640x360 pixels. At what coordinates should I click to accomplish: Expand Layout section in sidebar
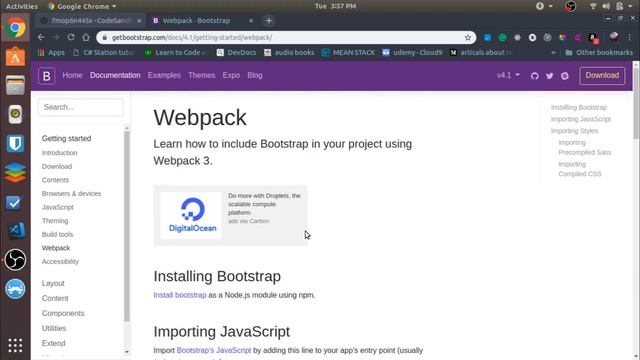(x=53, y=283)
